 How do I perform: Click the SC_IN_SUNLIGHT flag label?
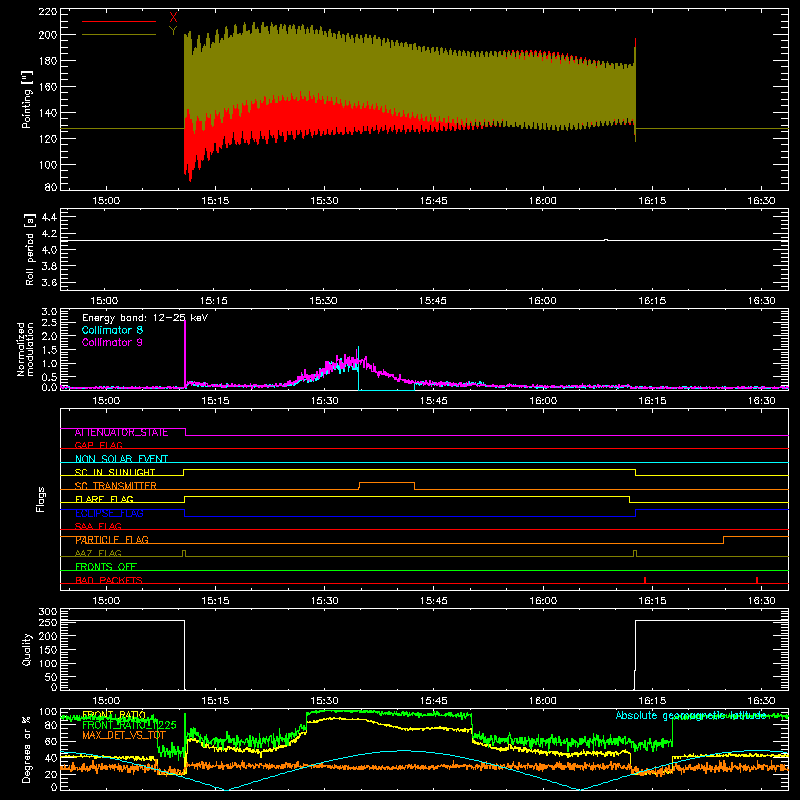(x=115, y=472)
